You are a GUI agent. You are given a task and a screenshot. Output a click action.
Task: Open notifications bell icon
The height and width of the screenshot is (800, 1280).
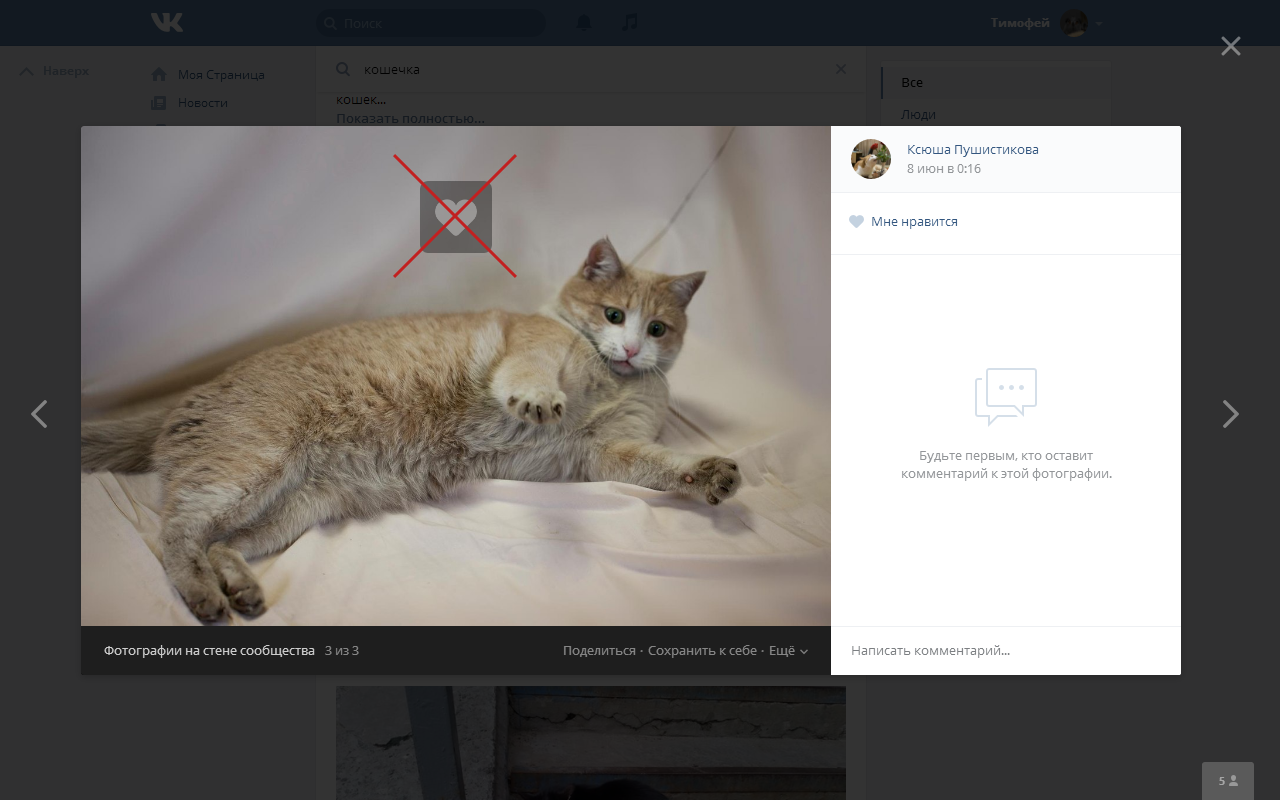click(584, 22)
